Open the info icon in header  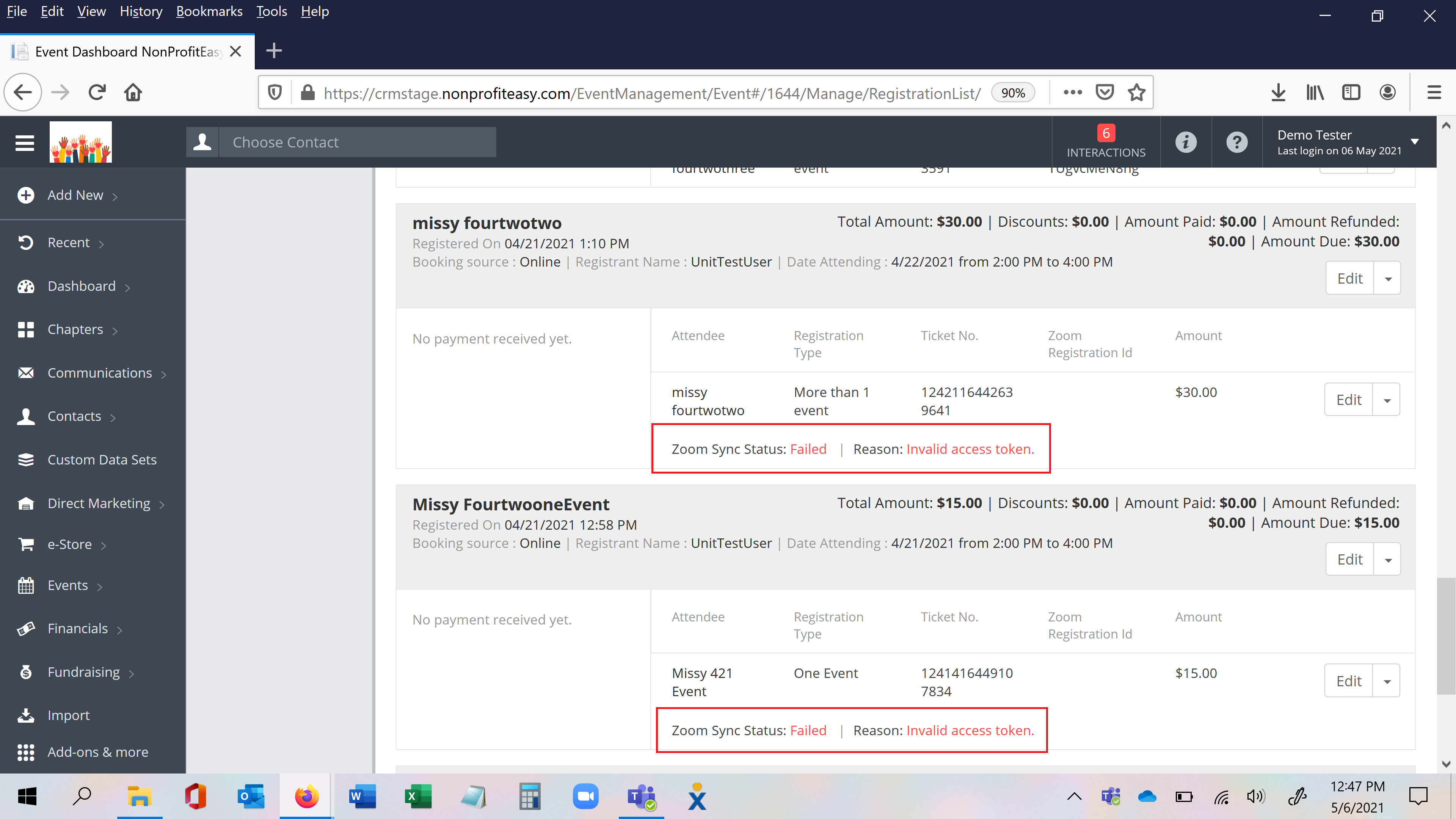[1186, 142]
